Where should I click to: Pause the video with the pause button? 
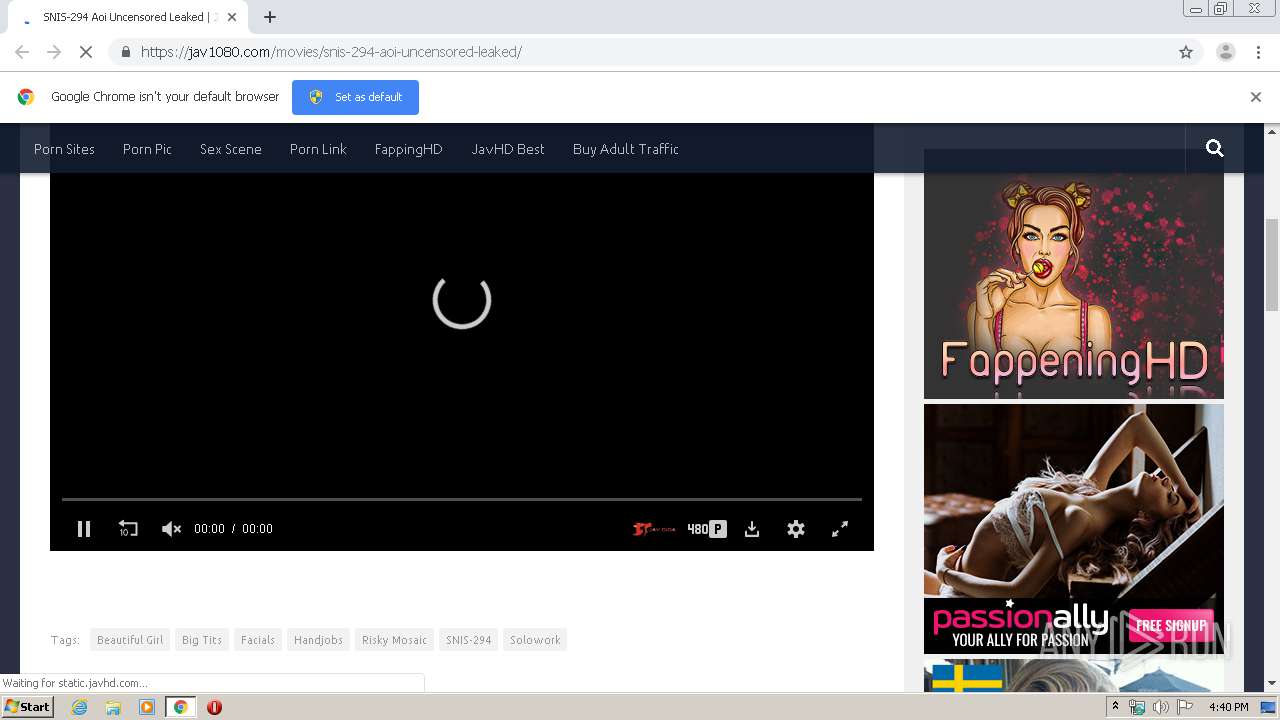84,529
